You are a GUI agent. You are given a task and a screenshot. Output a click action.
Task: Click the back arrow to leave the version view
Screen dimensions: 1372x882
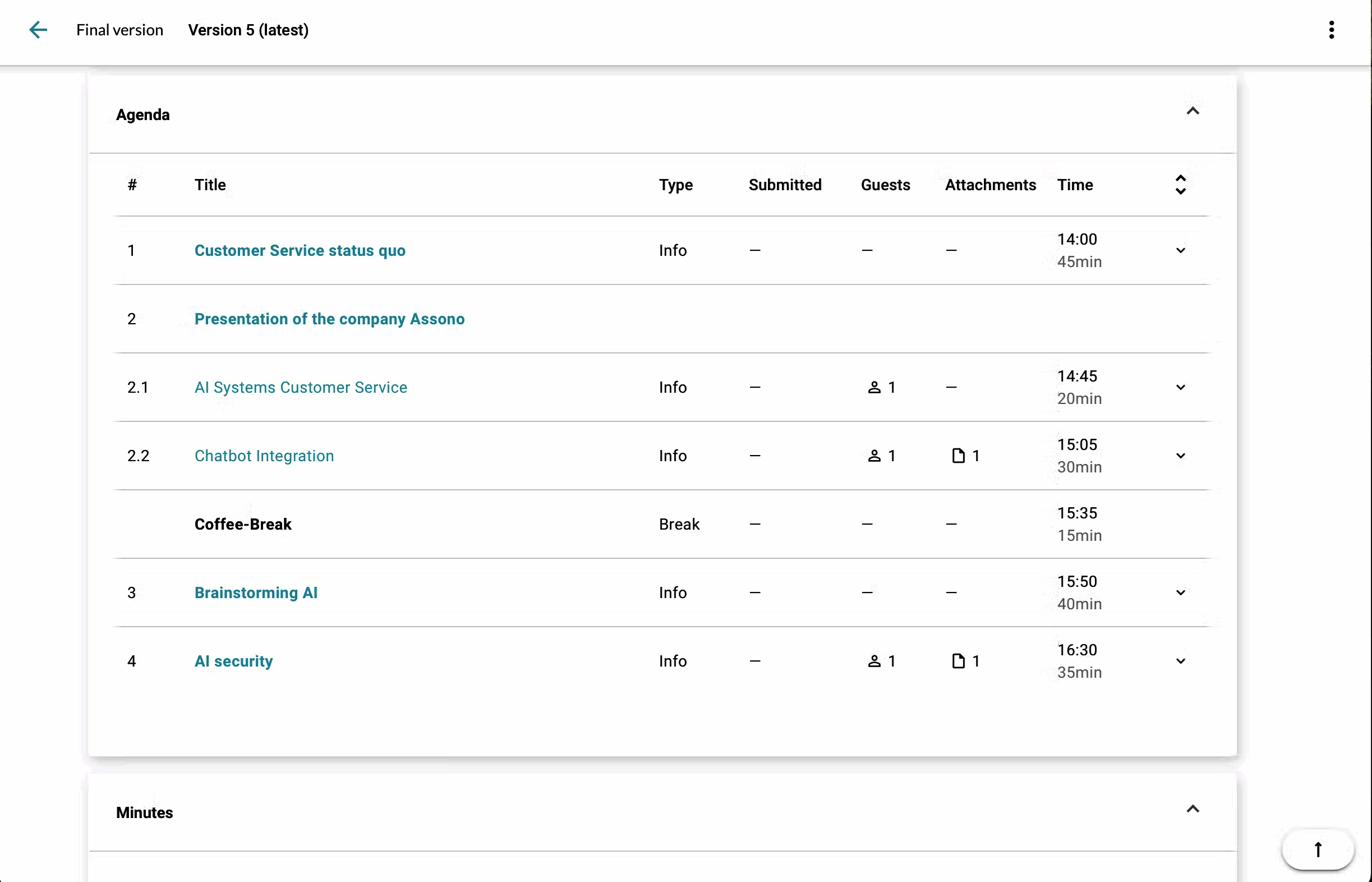(x=38, y=29)
